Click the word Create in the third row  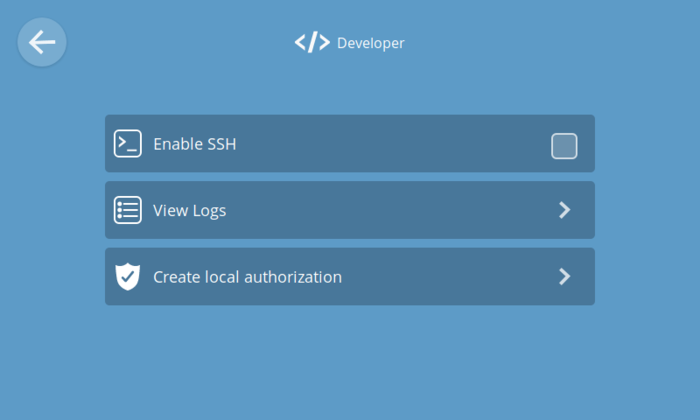point(176,277)
